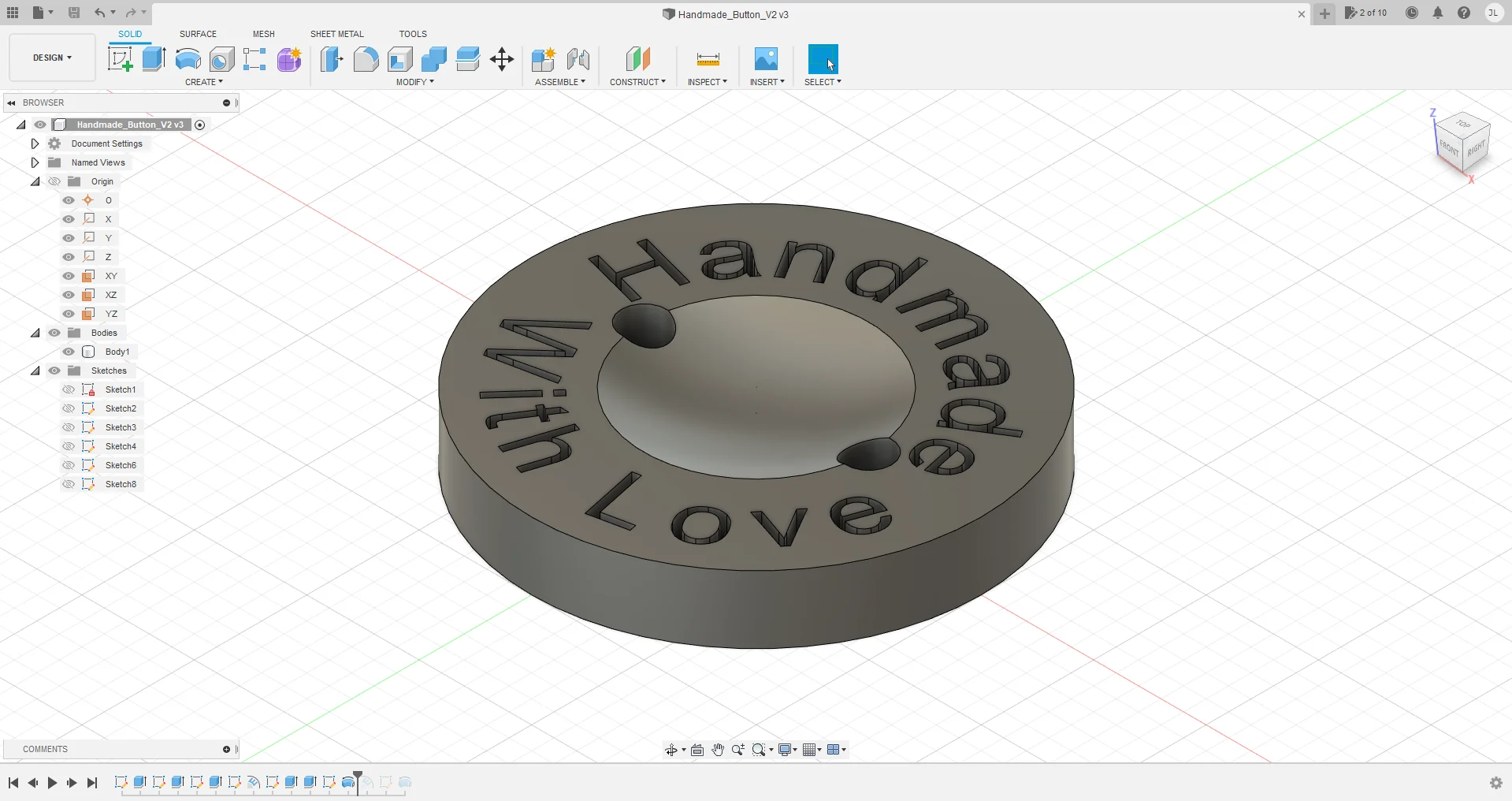Click the Measure ruler icon
1512x801 pixels.
(x=708, y=59)
